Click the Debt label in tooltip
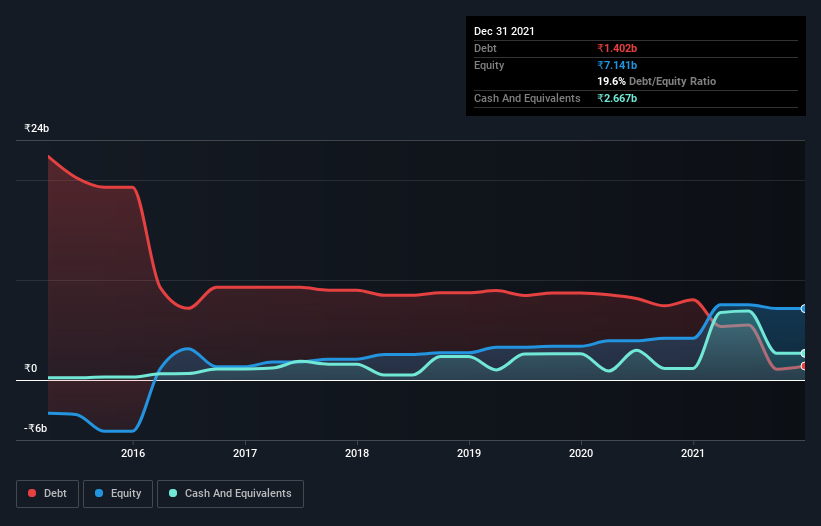 485,48
